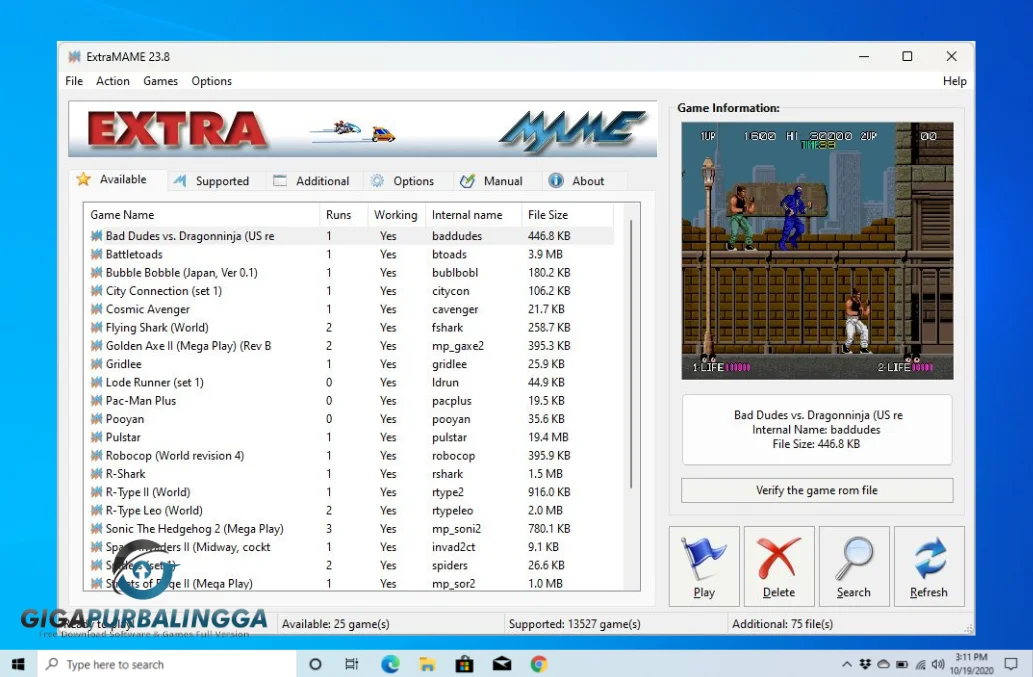The image size is (1033, 677).
Task: Click the taskbar search box
Action: 167,664
